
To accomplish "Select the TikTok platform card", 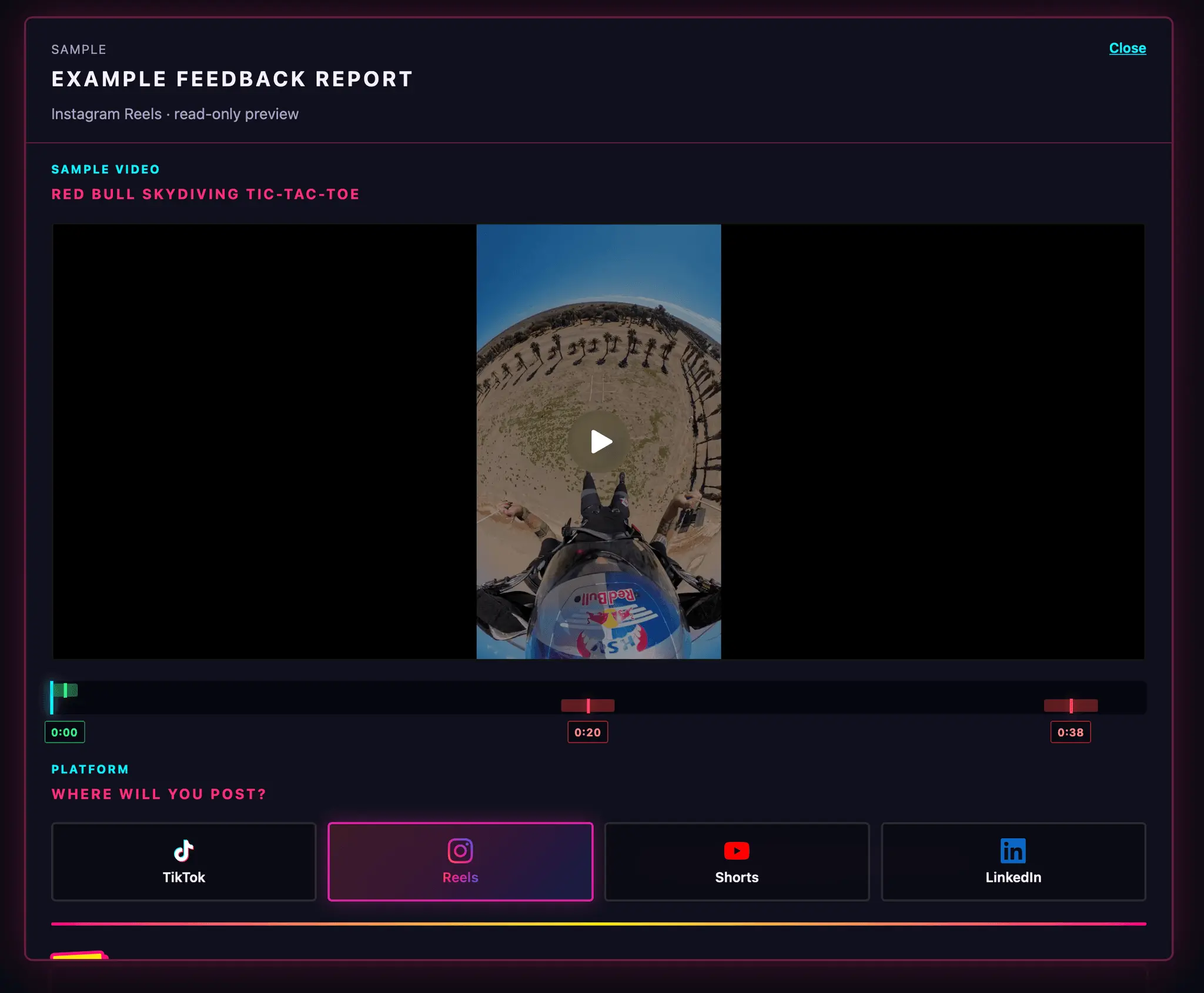I will (x=183, y=861).
